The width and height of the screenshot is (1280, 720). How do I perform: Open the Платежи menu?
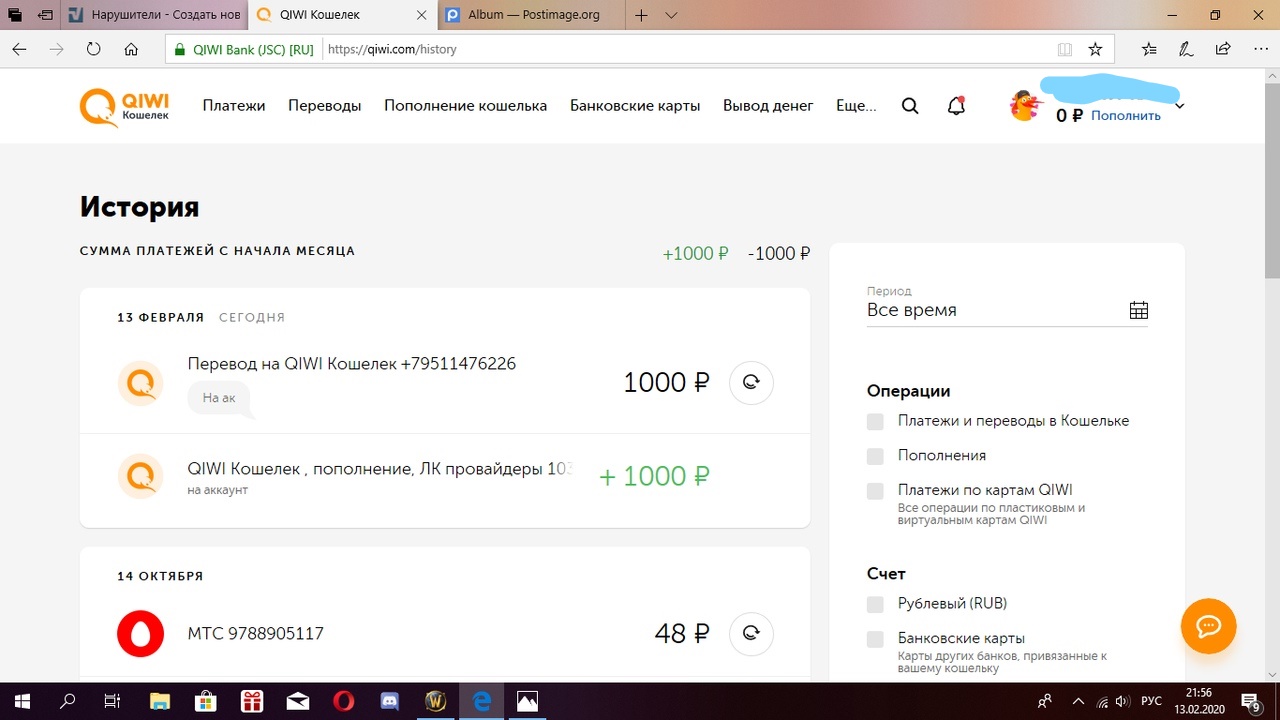pos(234,106)
